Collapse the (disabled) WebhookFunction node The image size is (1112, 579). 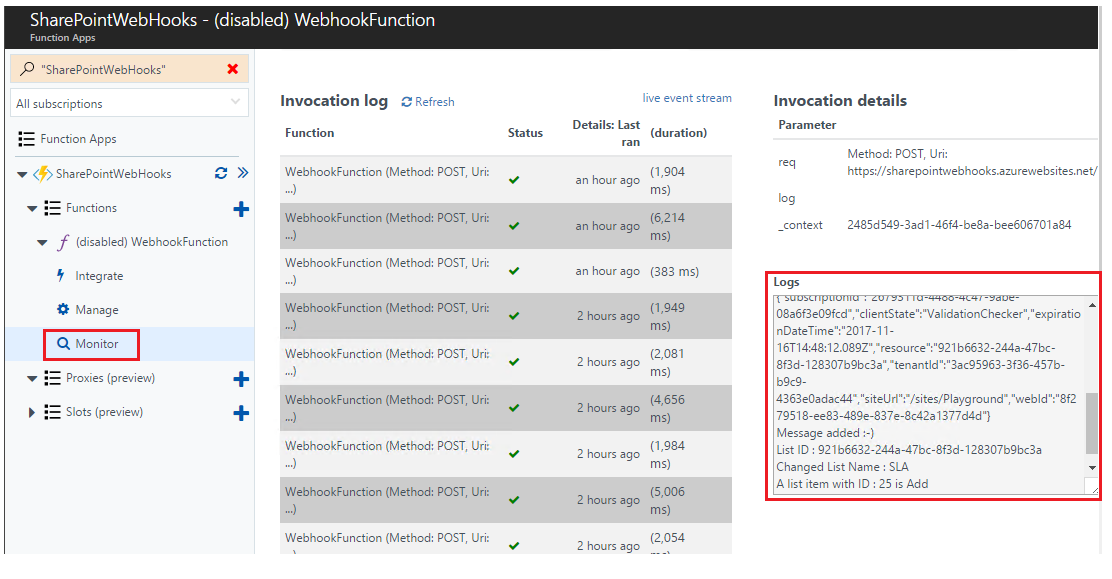[x=42, y=242]
